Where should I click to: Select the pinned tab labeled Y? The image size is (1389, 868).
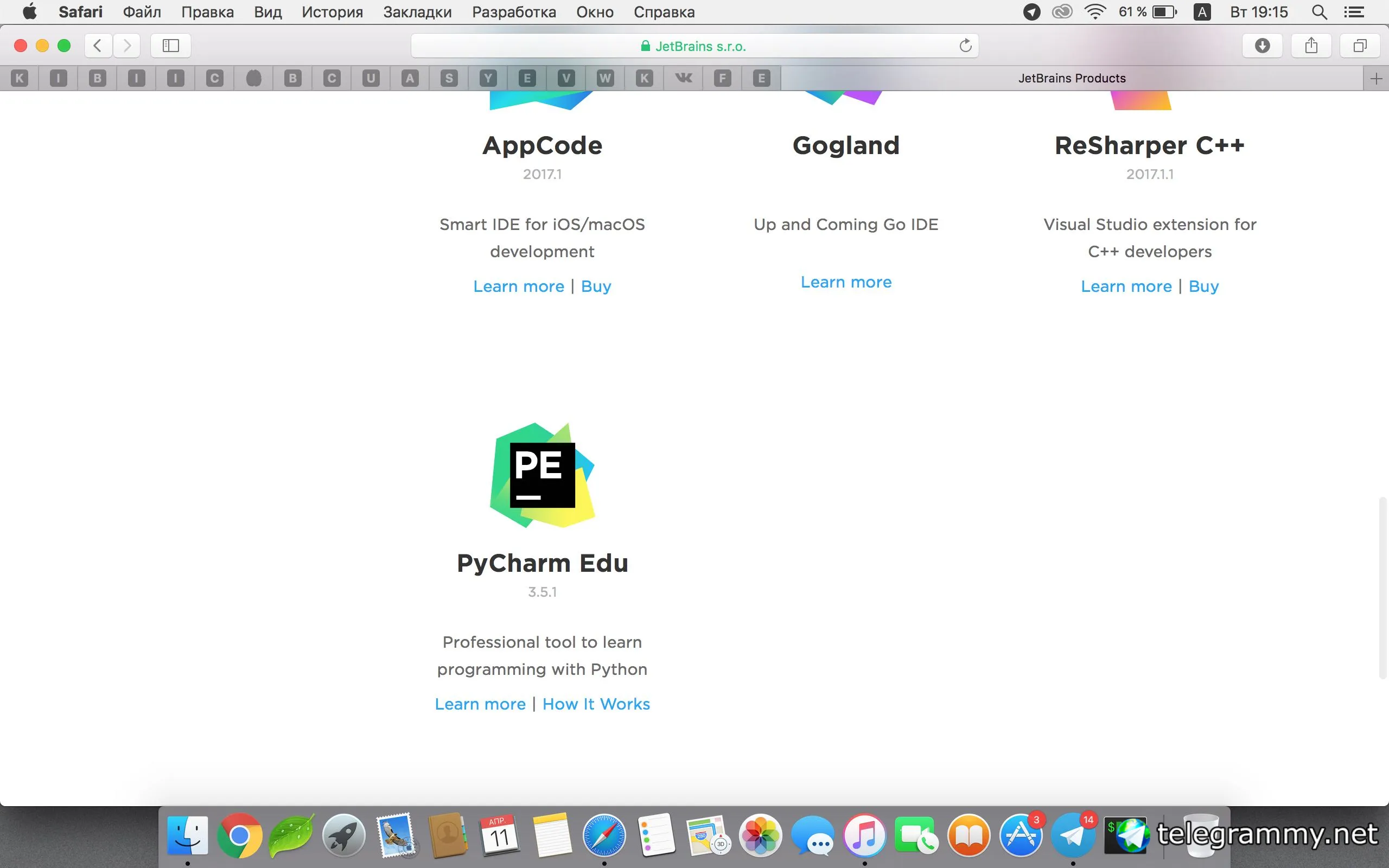488,78
